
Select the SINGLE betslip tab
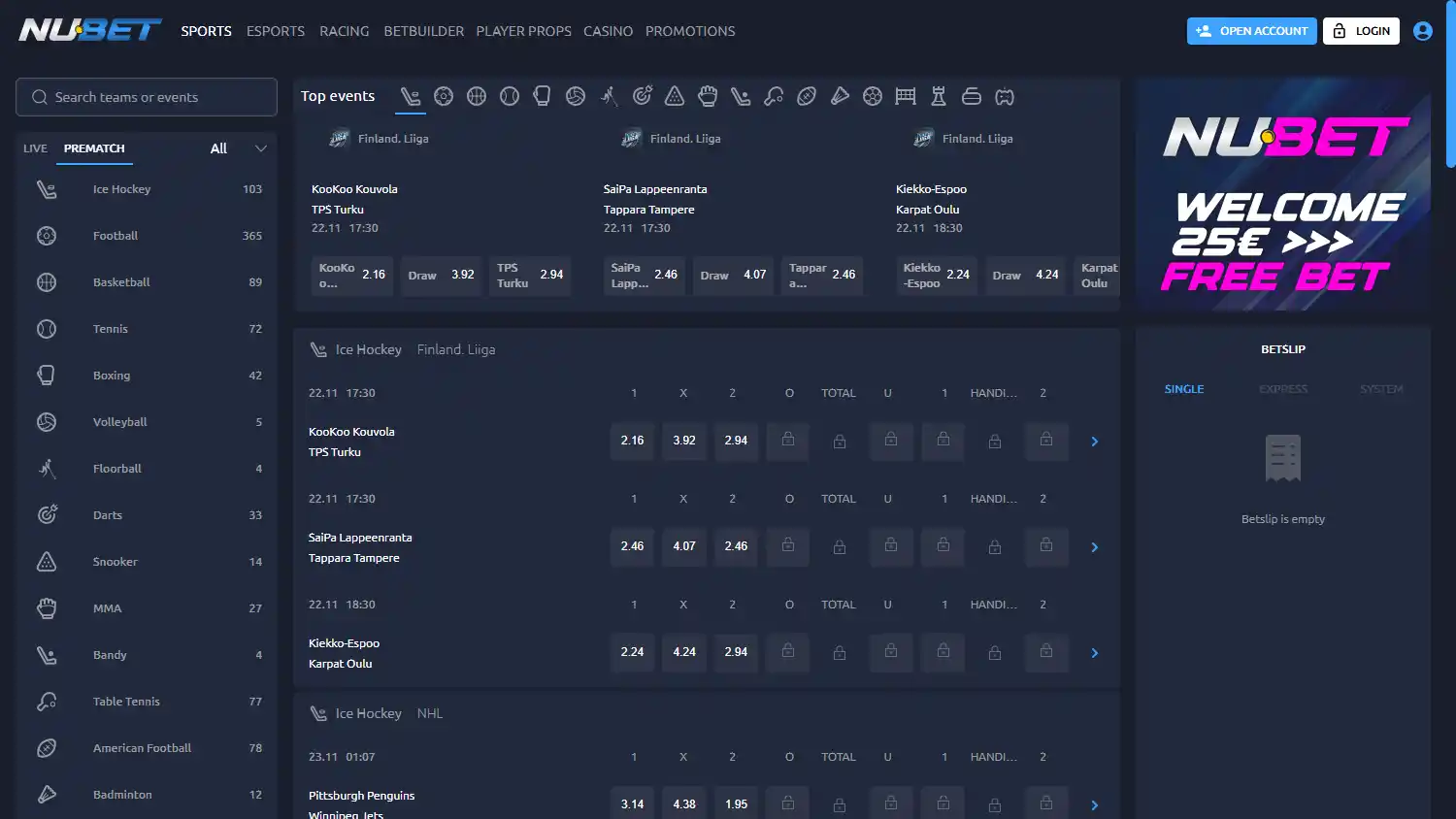pos(1184,389)
